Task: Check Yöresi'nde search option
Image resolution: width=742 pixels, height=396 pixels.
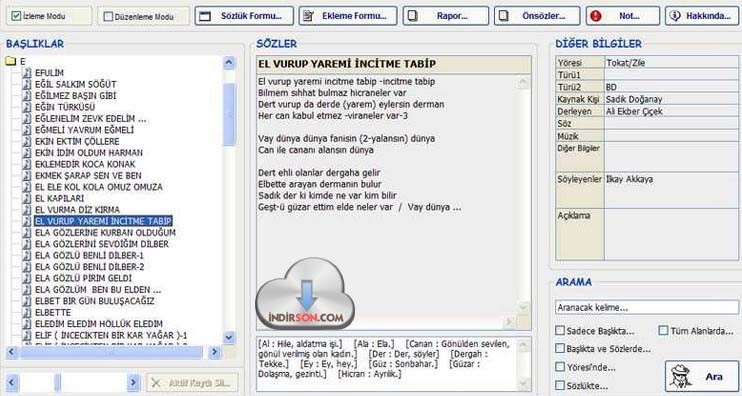Action: (560, 367)
